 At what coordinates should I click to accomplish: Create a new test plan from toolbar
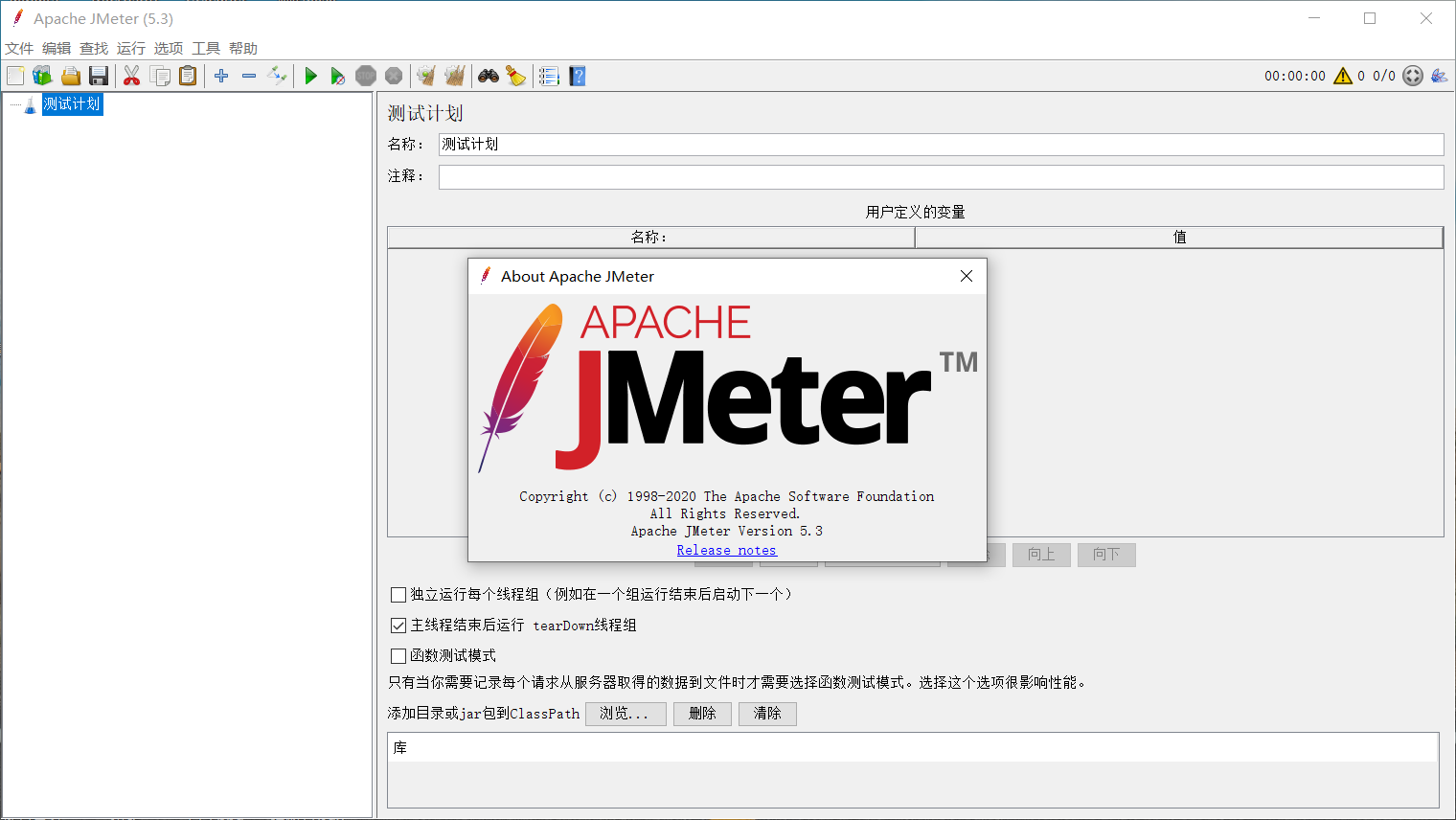[x=15, y=76]
